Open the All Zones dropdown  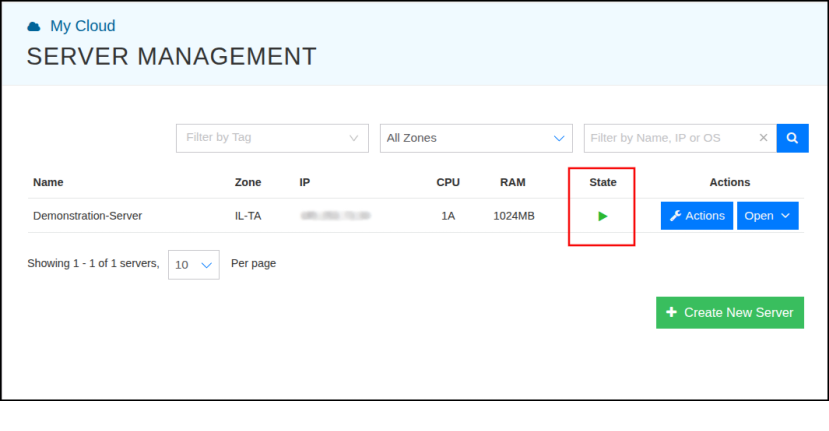(475, 138)
